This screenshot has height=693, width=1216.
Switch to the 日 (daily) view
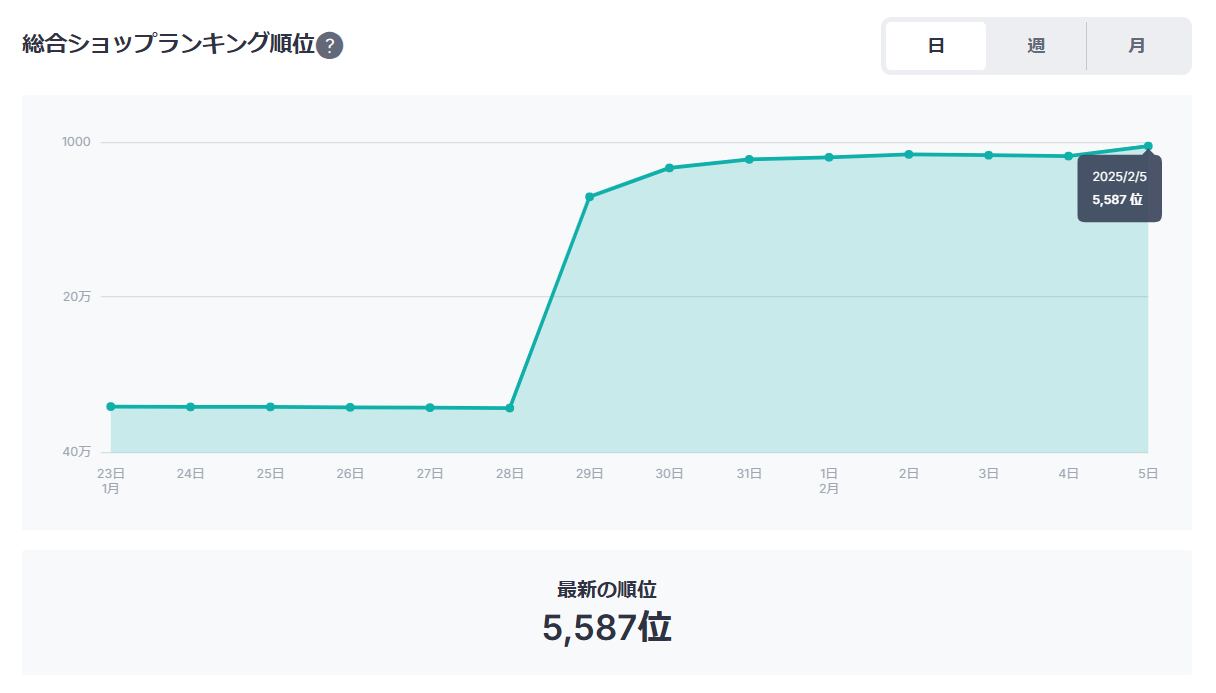(x=936, y=46)
